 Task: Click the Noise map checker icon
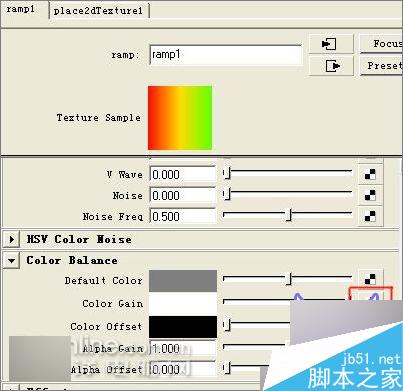[370, 195]
